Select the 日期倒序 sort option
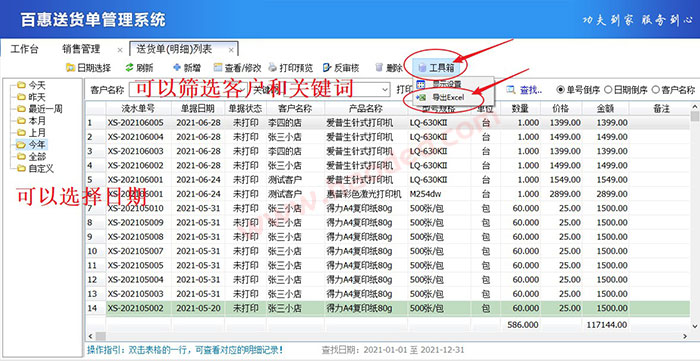This screenshot has width=700, height=361. click(x=625, y=90)
